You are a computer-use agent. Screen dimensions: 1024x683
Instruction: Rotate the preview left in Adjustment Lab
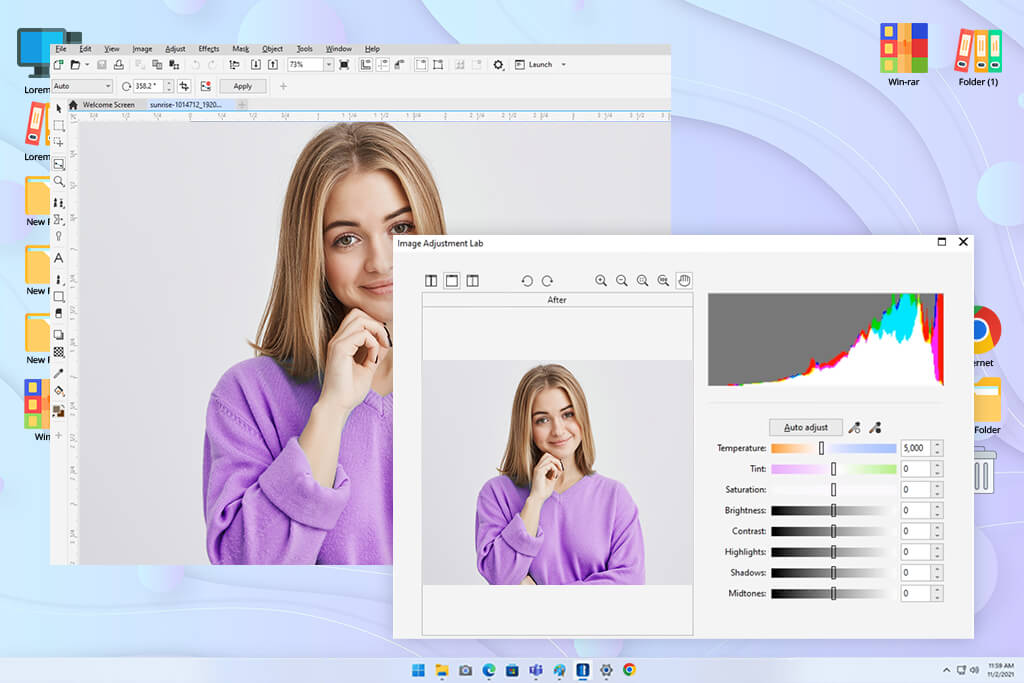[527, 281]
